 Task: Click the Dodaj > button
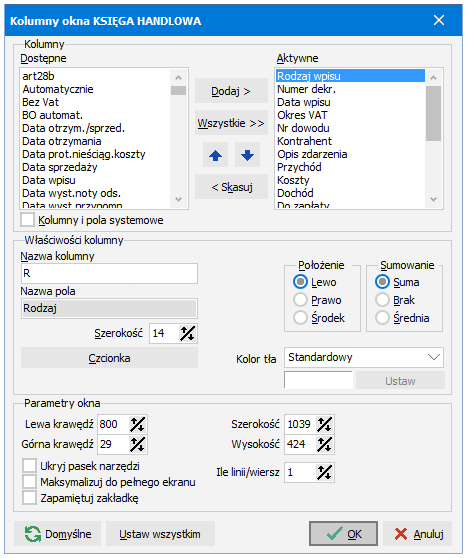tap(231, 91)
